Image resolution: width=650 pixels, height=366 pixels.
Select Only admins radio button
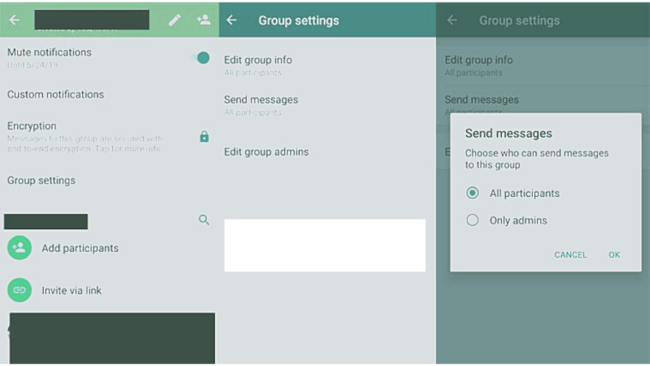click(x=472, y=220)
